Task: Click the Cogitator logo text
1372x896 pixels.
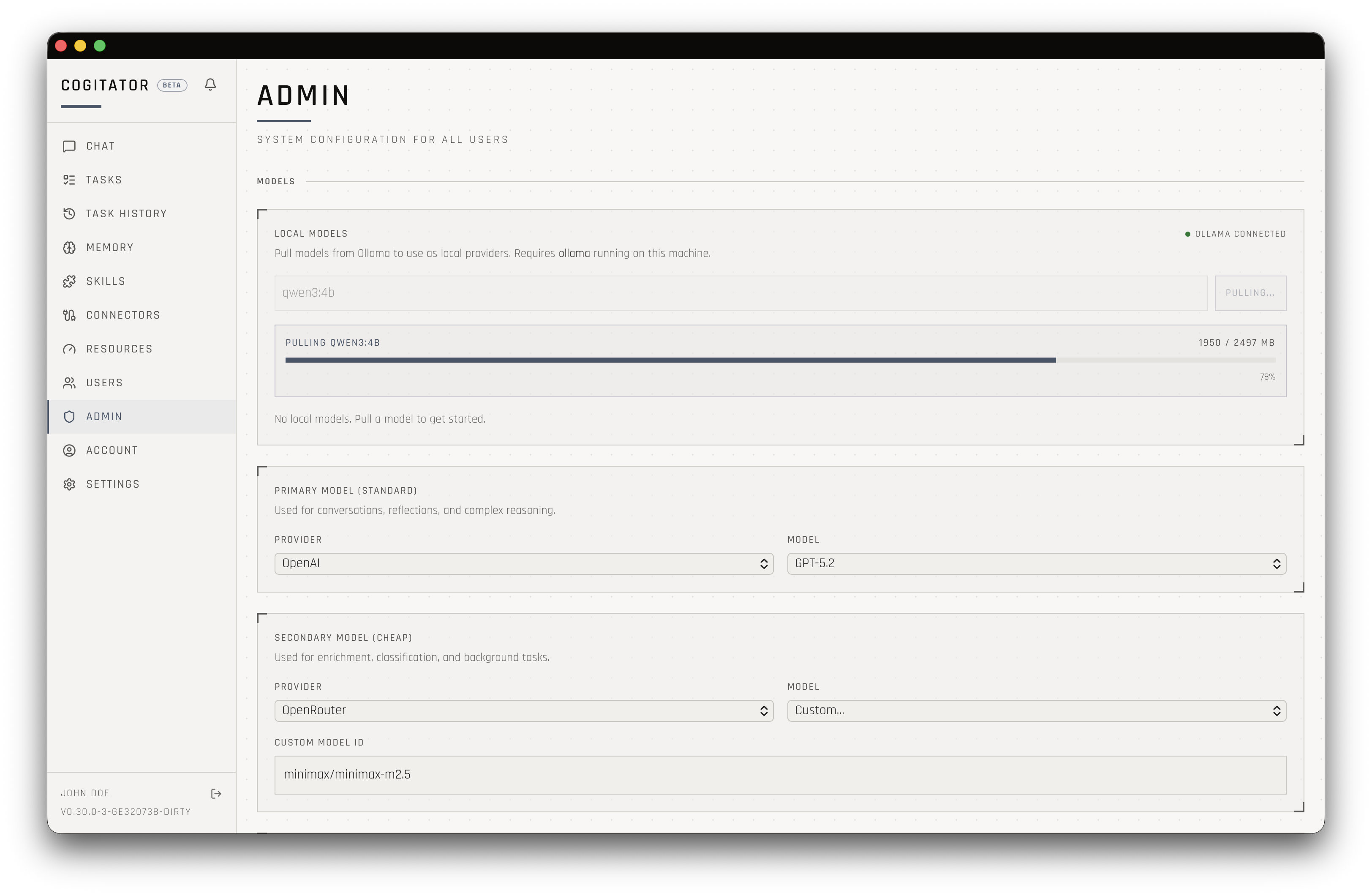Action: click(x=105, y=85)
